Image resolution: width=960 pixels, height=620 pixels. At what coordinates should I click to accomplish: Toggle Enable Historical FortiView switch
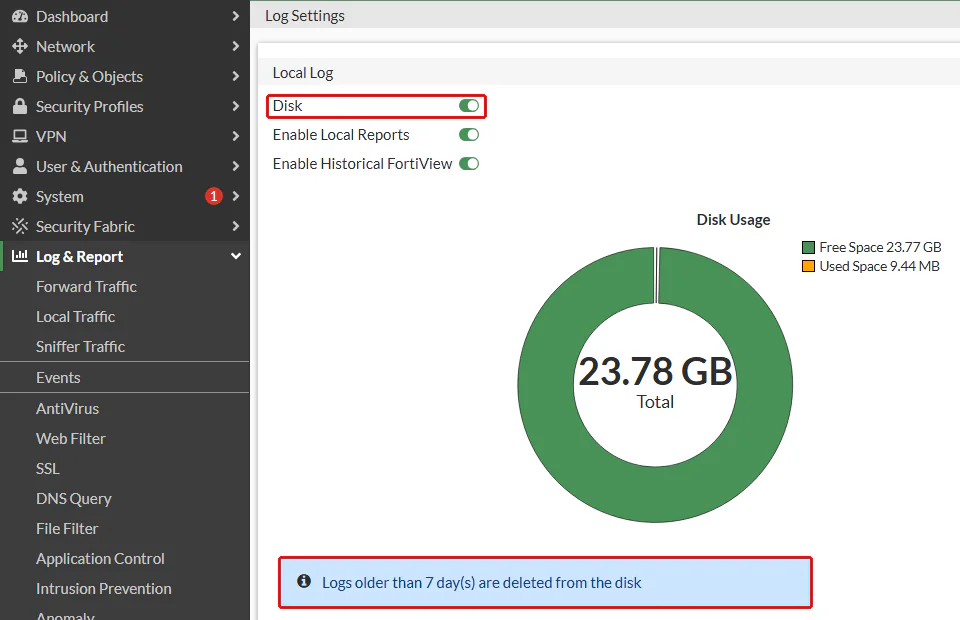coord(469,163)
